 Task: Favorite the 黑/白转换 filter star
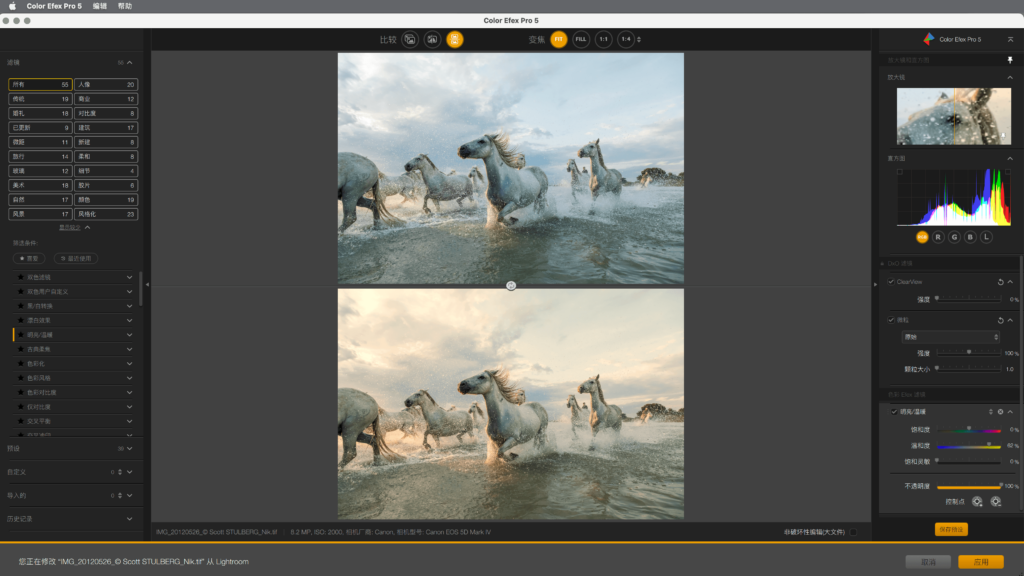pos(21,306)
